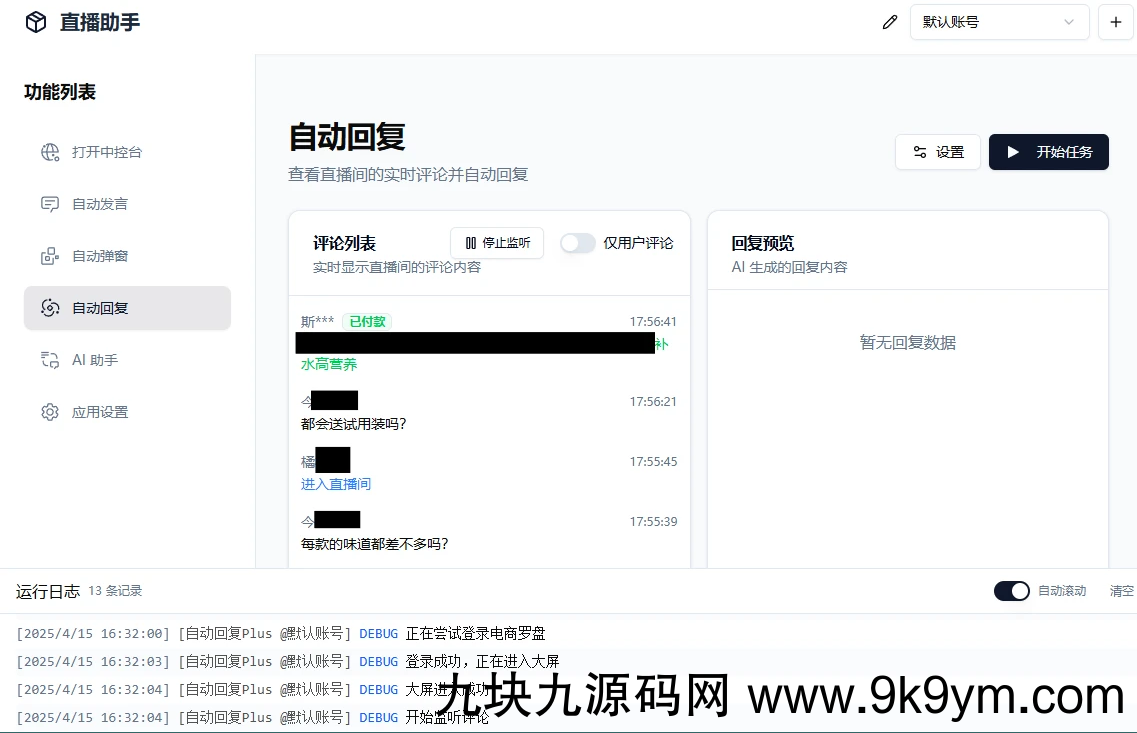Click 清空 to clear the run log
1137x733 pixels.
(1122, 591)
